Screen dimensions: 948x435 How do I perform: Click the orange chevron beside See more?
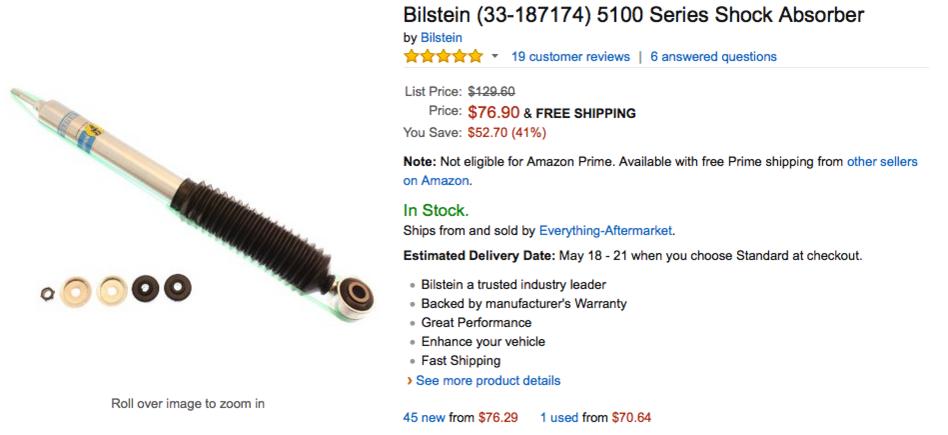coord(410,381)
